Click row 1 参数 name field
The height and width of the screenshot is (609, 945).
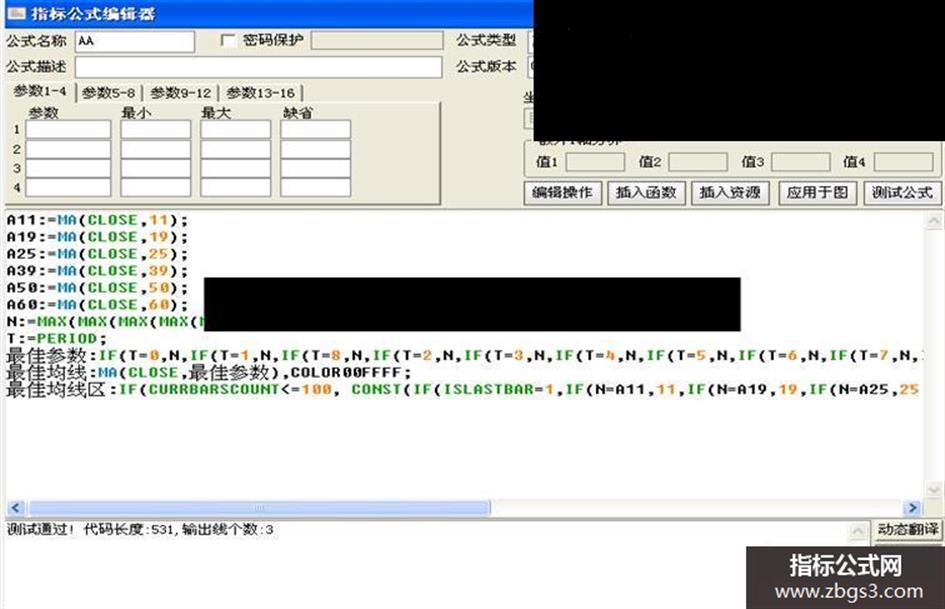[68, 130]
